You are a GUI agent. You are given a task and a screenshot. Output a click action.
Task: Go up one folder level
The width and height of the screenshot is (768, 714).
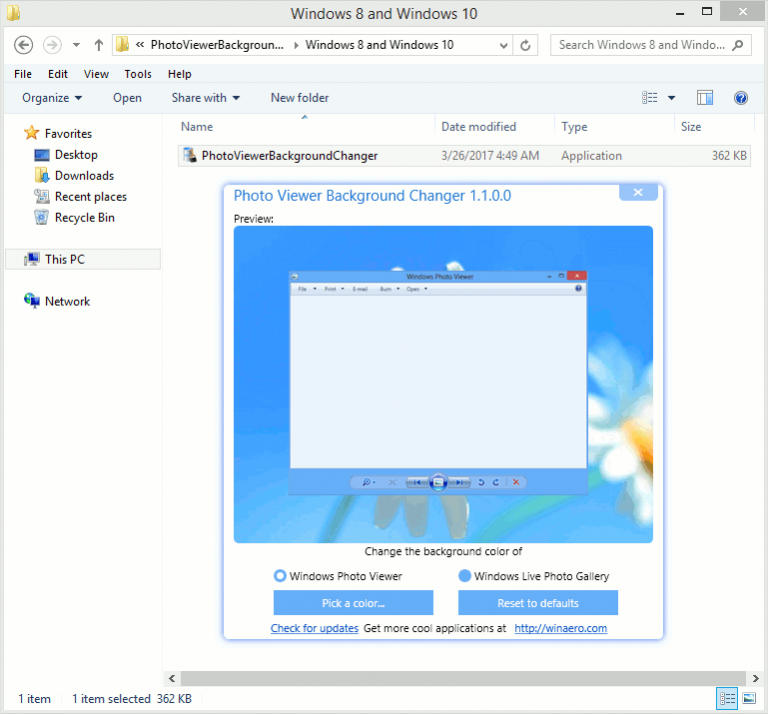tap(98, 45)
